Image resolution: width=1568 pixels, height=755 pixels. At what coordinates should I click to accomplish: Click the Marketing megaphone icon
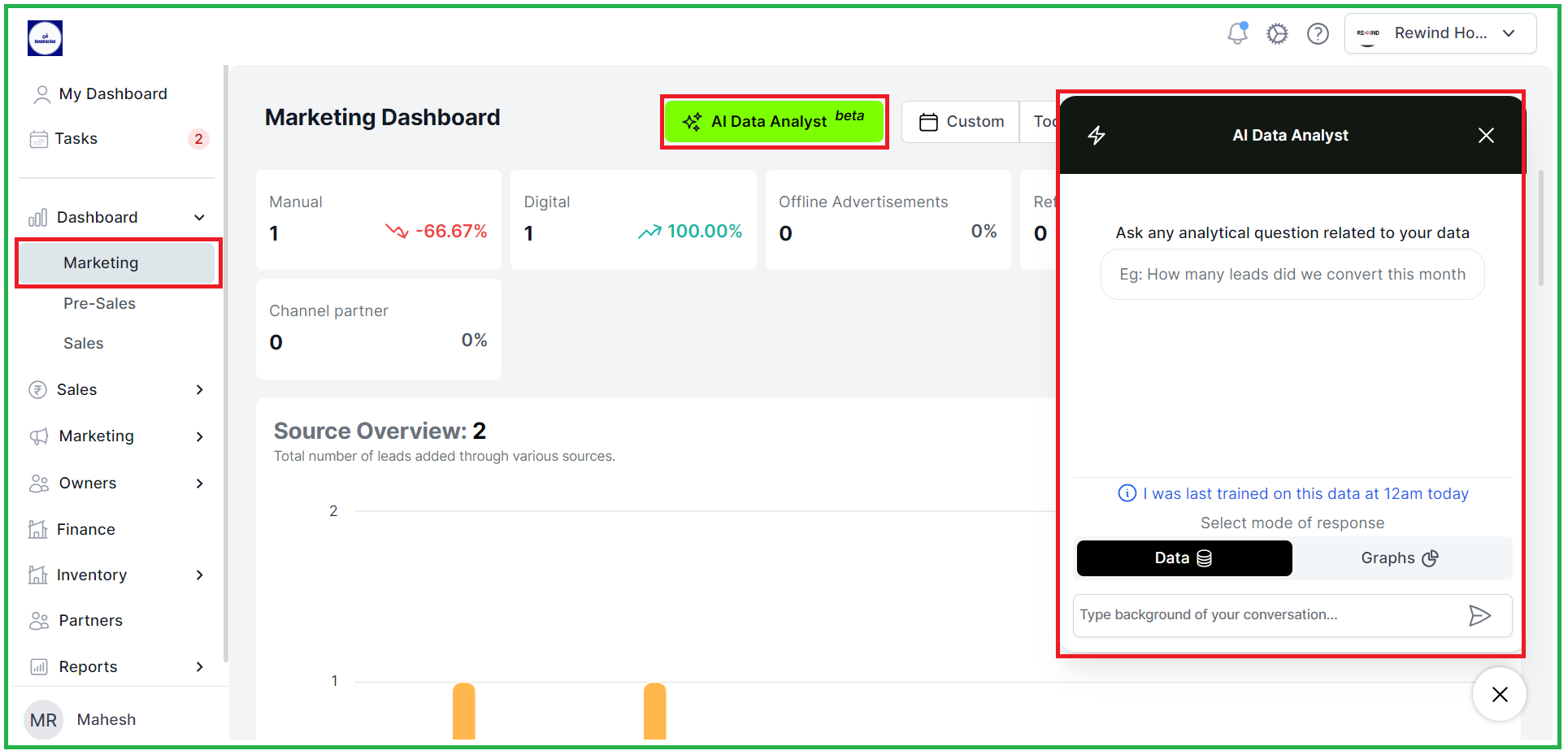click(x=39, y=436)
